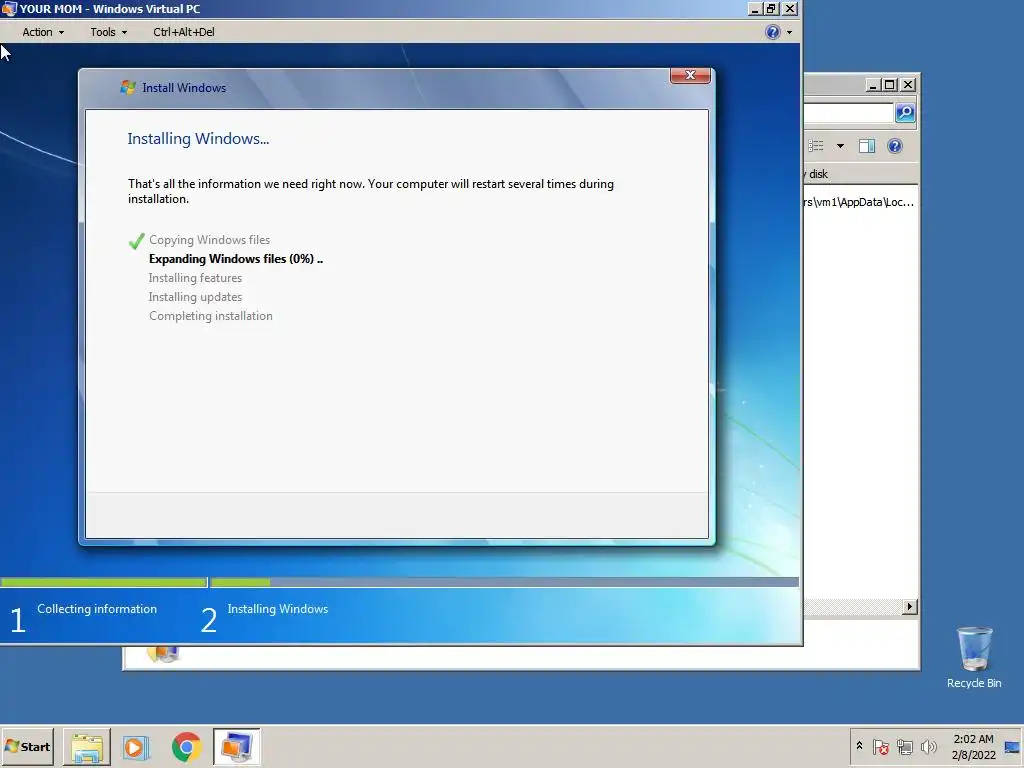The image size is (1024, 768).
Task: Click the Action Center flag tray icon
Action: pyautogui.click(x=880, y=746)
